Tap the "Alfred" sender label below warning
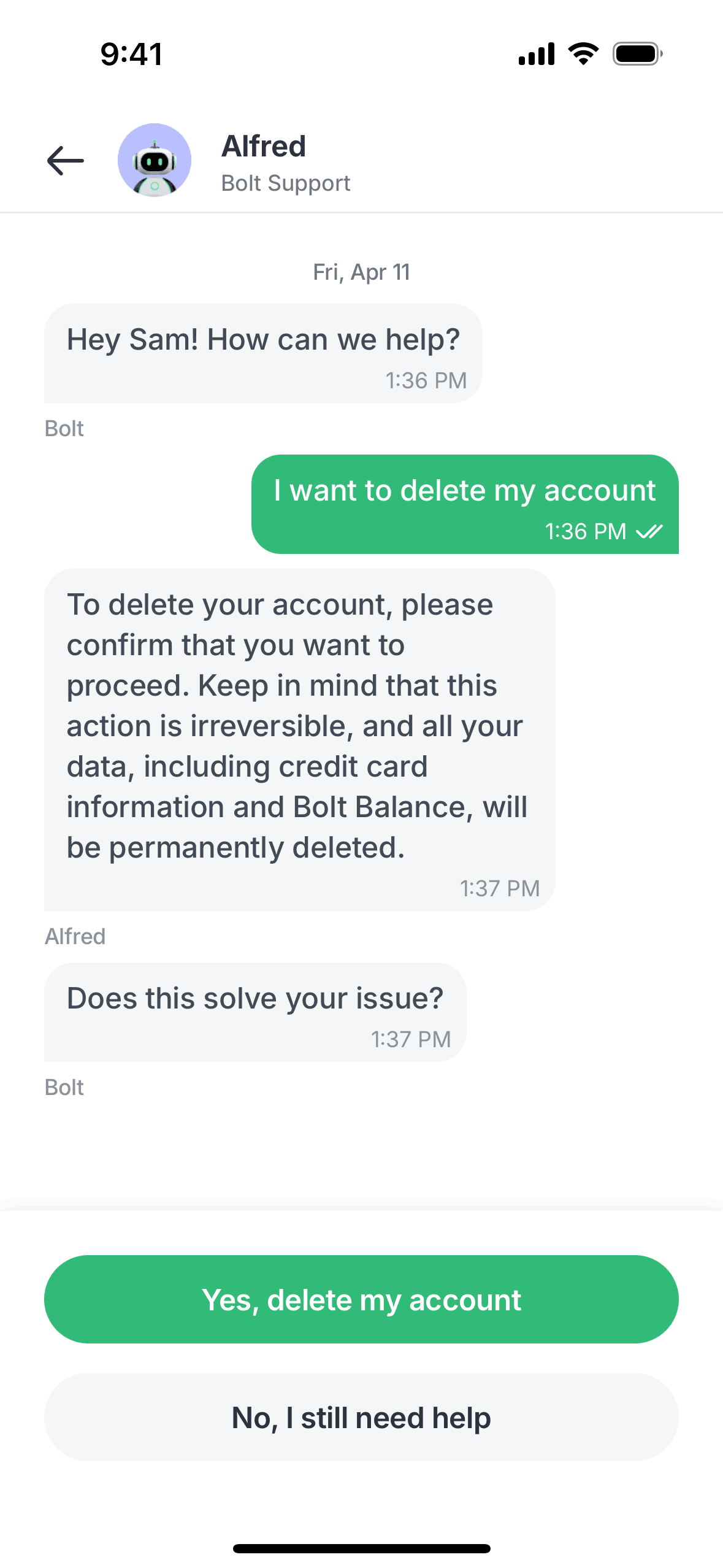 (75, 937)
